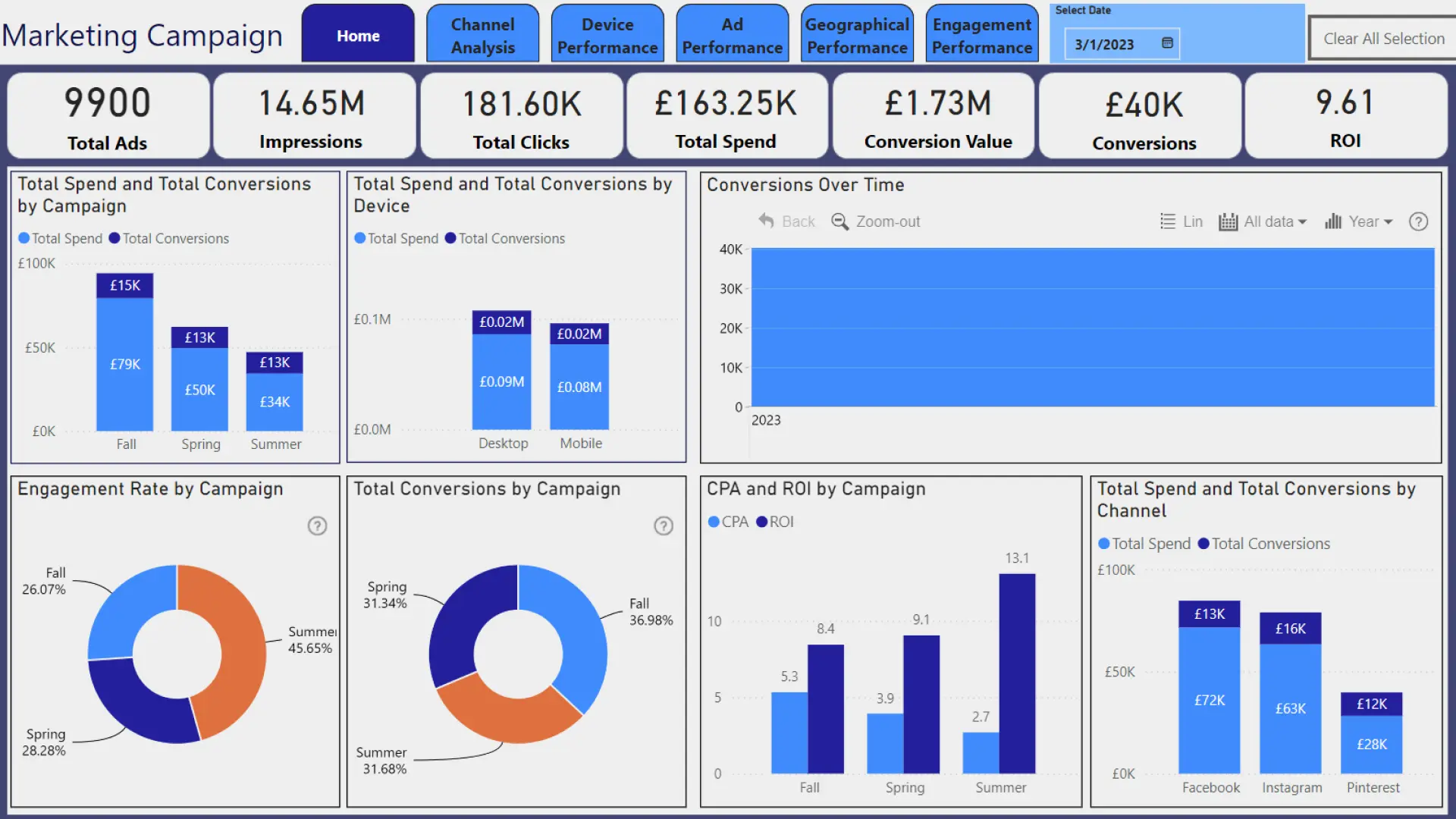Open the Device Performance page
Viewport: 1456px width, 819px height.
(607, 35)
